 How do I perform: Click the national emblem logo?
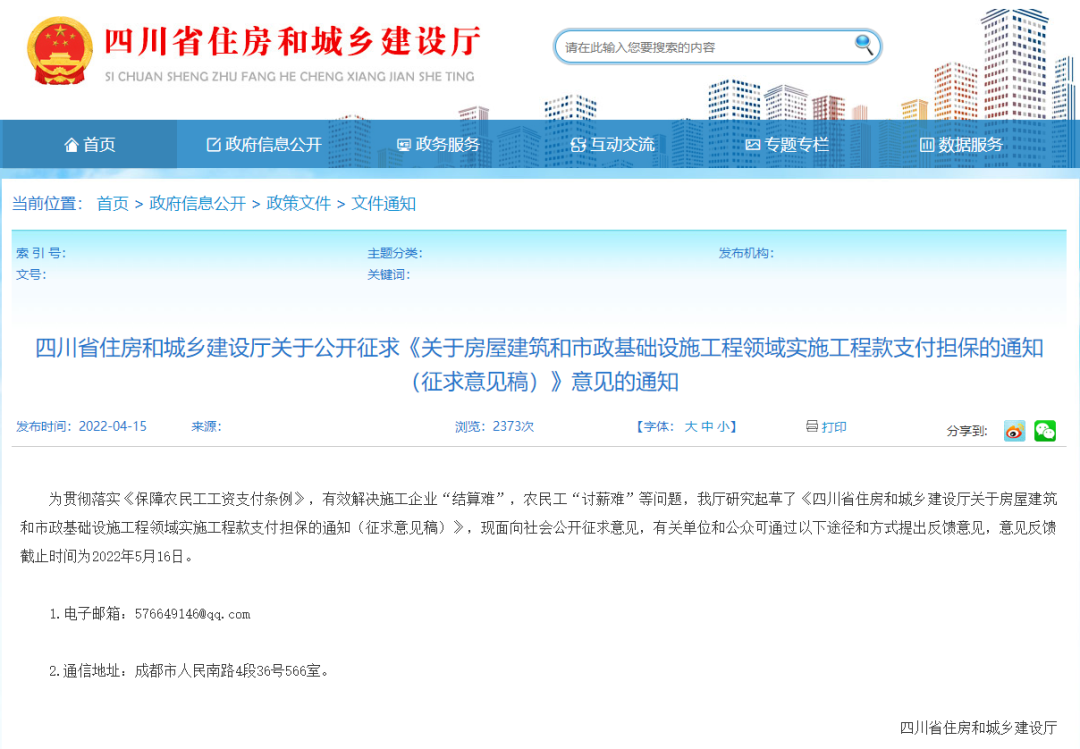pyautogui.click(x=59, y=48)
